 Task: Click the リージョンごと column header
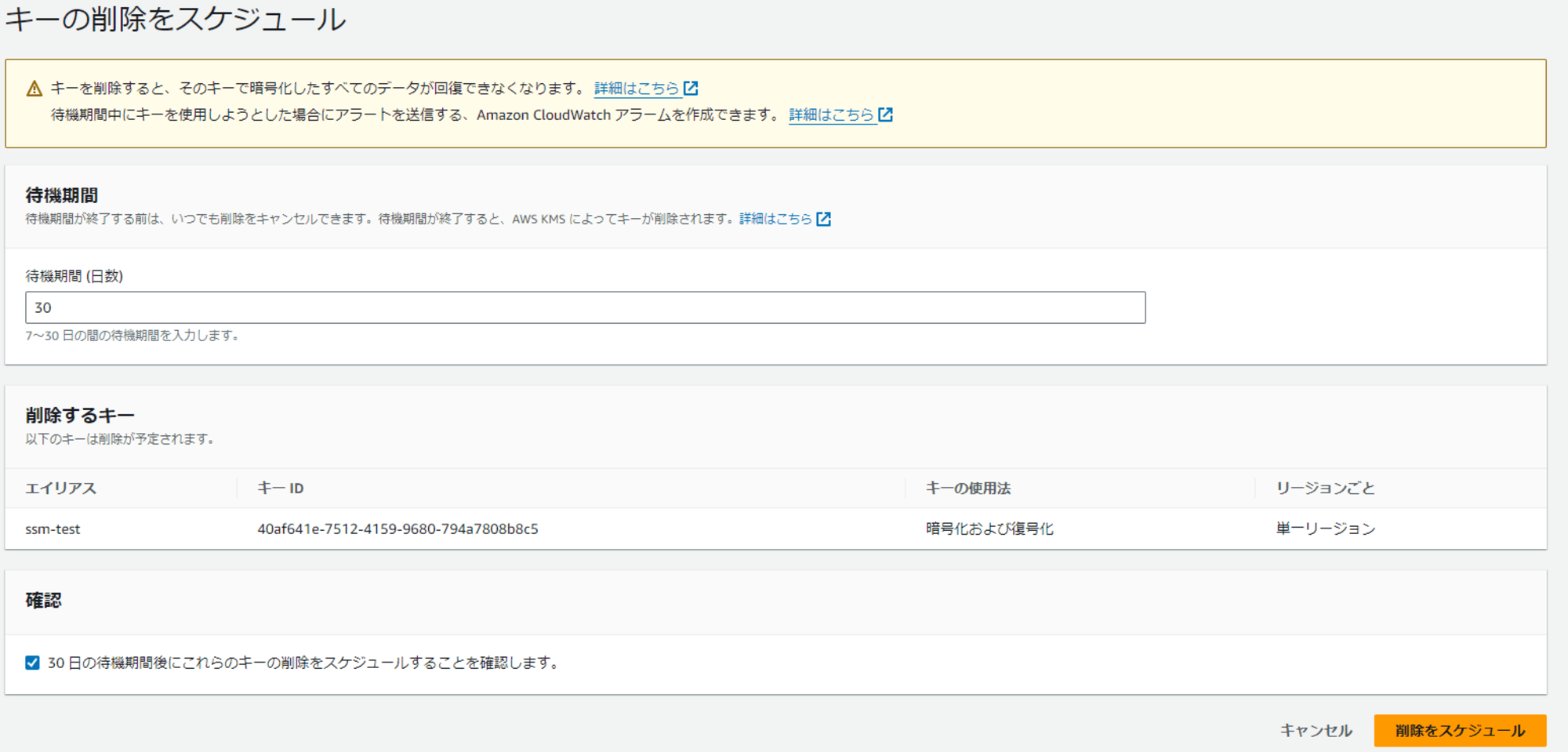[1326, 489]
